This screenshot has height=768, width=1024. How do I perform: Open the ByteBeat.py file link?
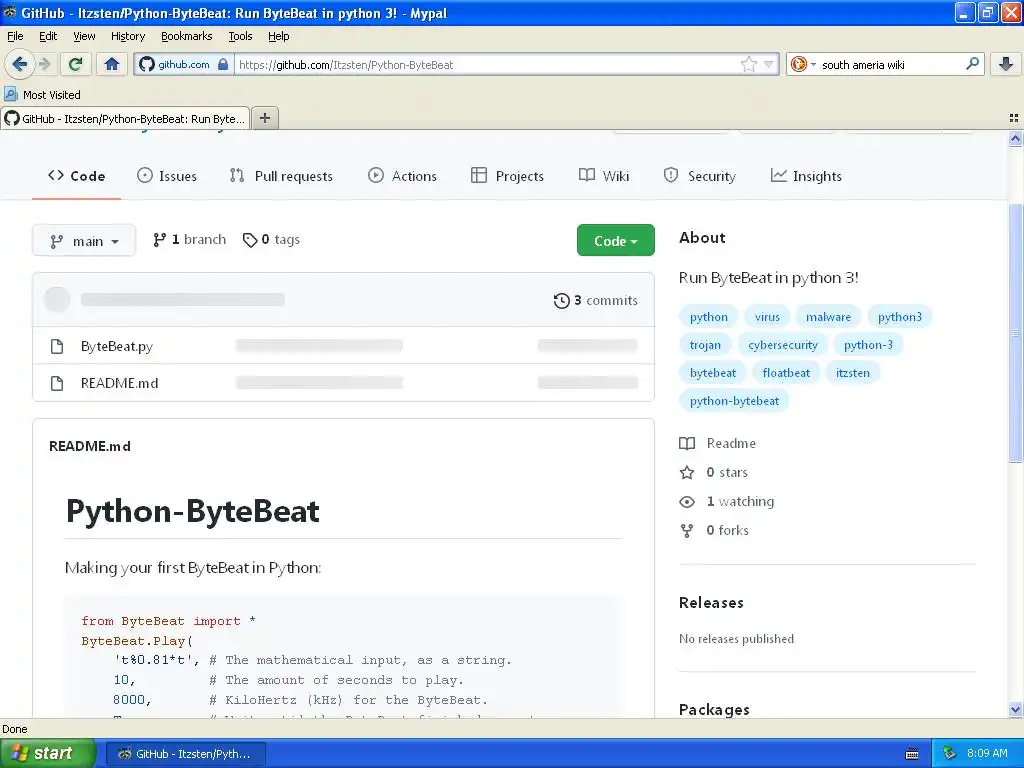(117, 346)
